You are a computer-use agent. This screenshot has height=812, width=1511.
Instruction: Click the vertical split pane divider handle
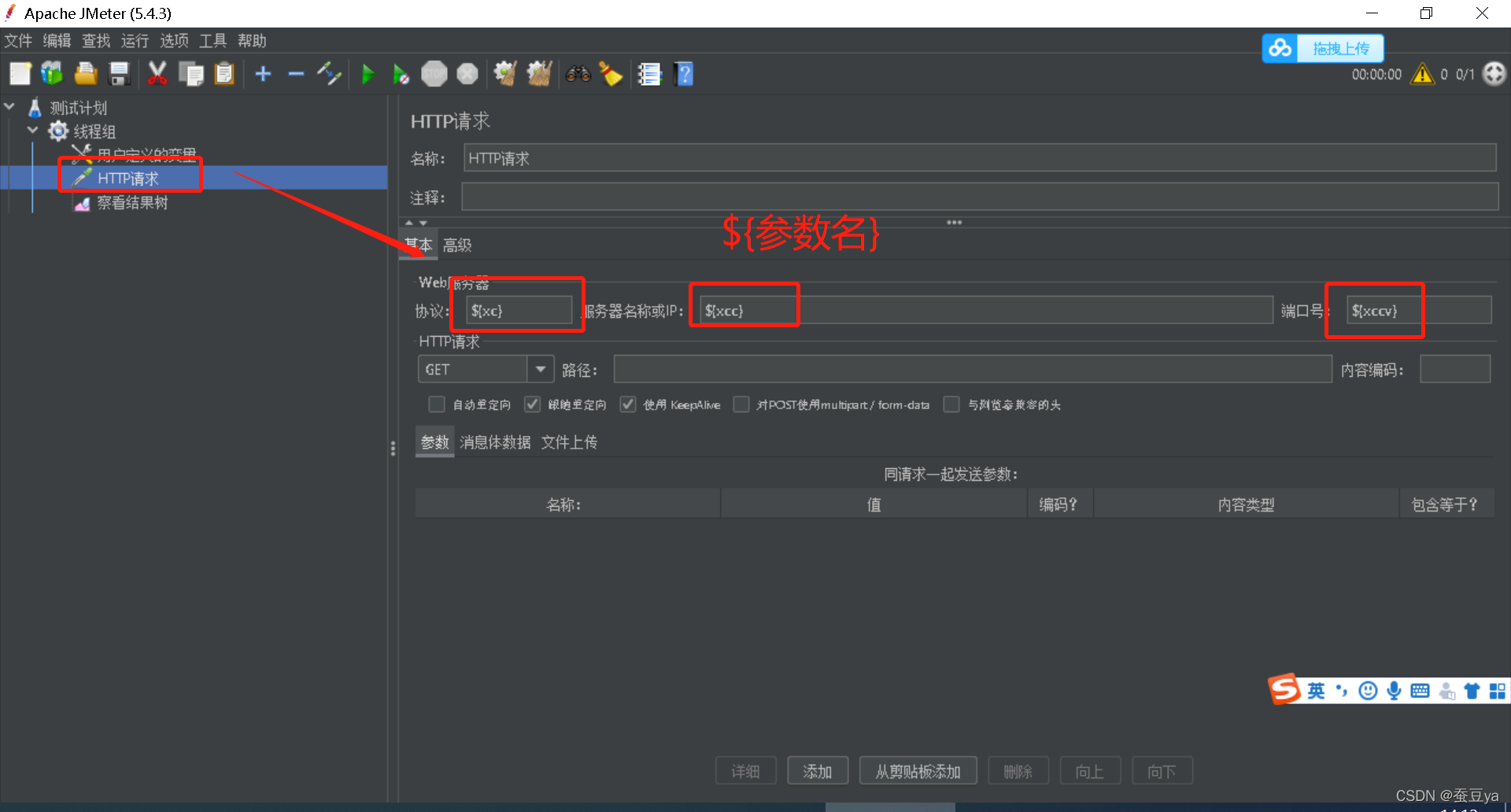pos(393,448)
